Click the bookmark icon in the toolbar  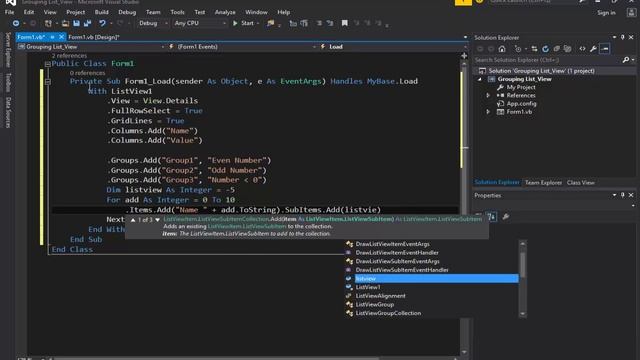click(x=344, y=23)
